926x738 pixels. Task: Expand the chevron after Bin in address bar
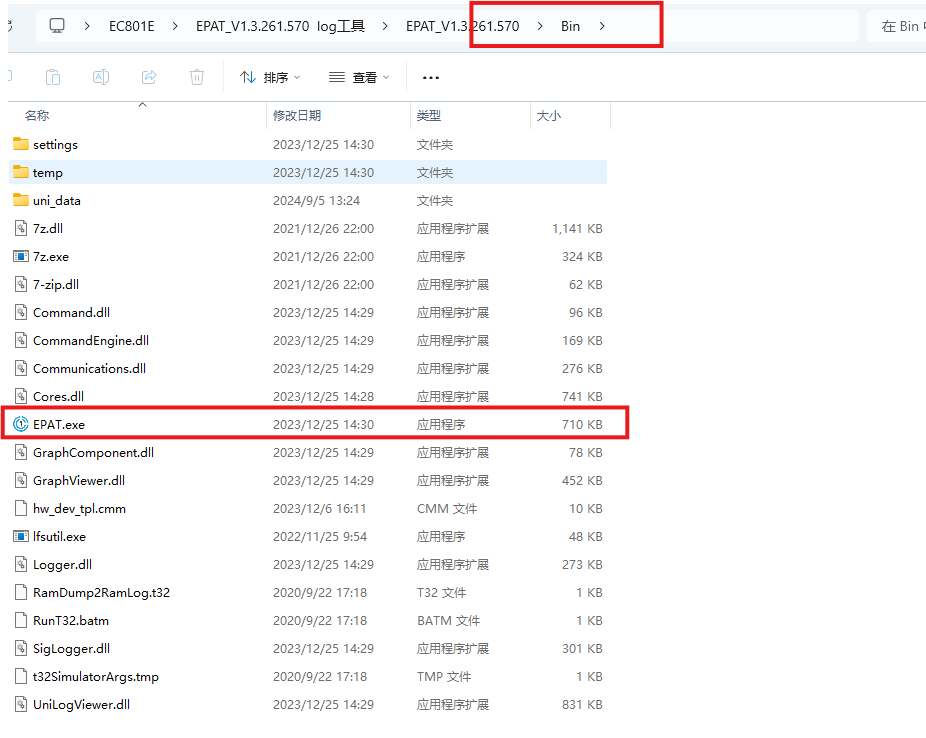click(602, 26)
